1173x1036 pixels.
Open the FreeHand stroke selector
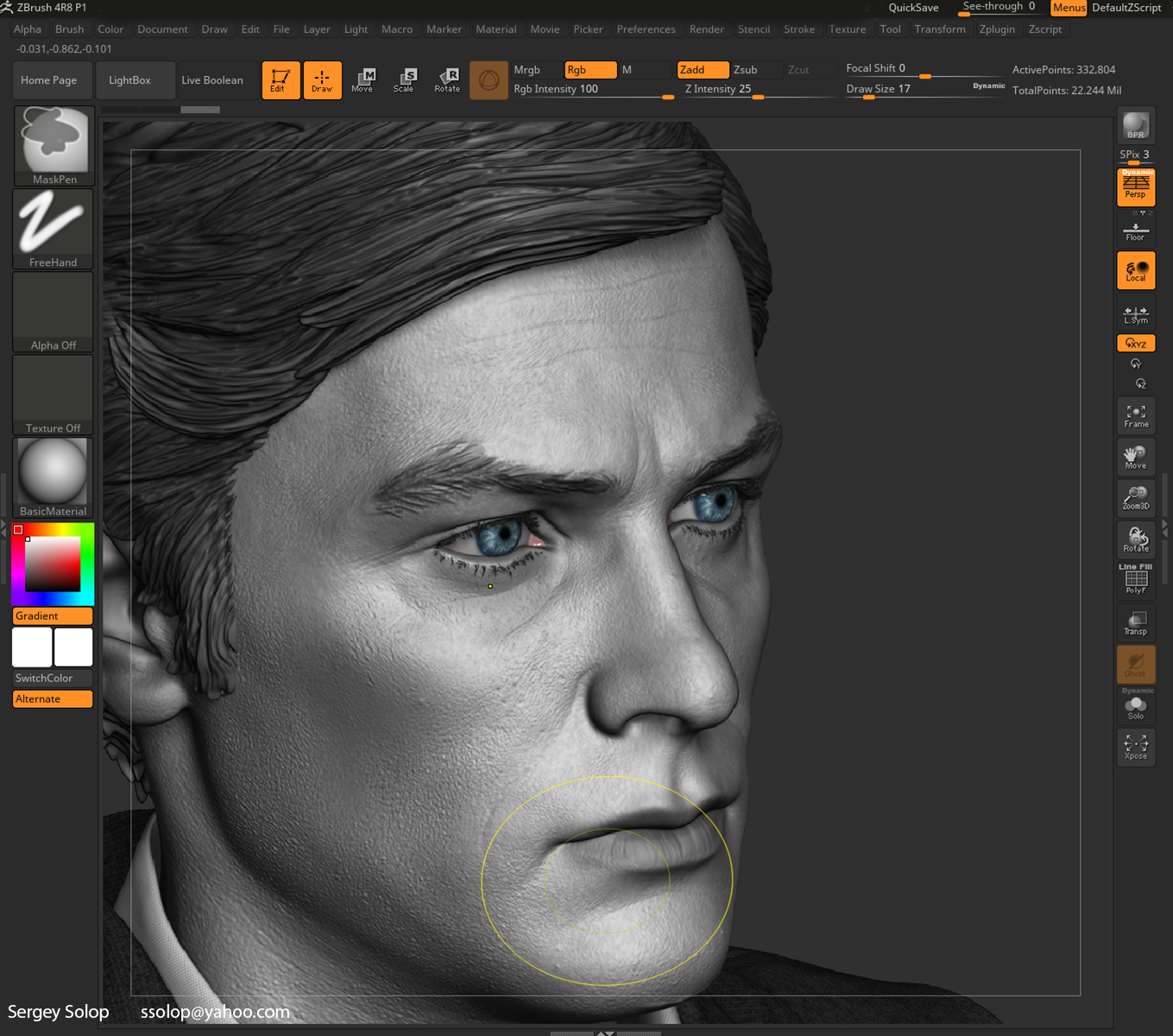54,229
